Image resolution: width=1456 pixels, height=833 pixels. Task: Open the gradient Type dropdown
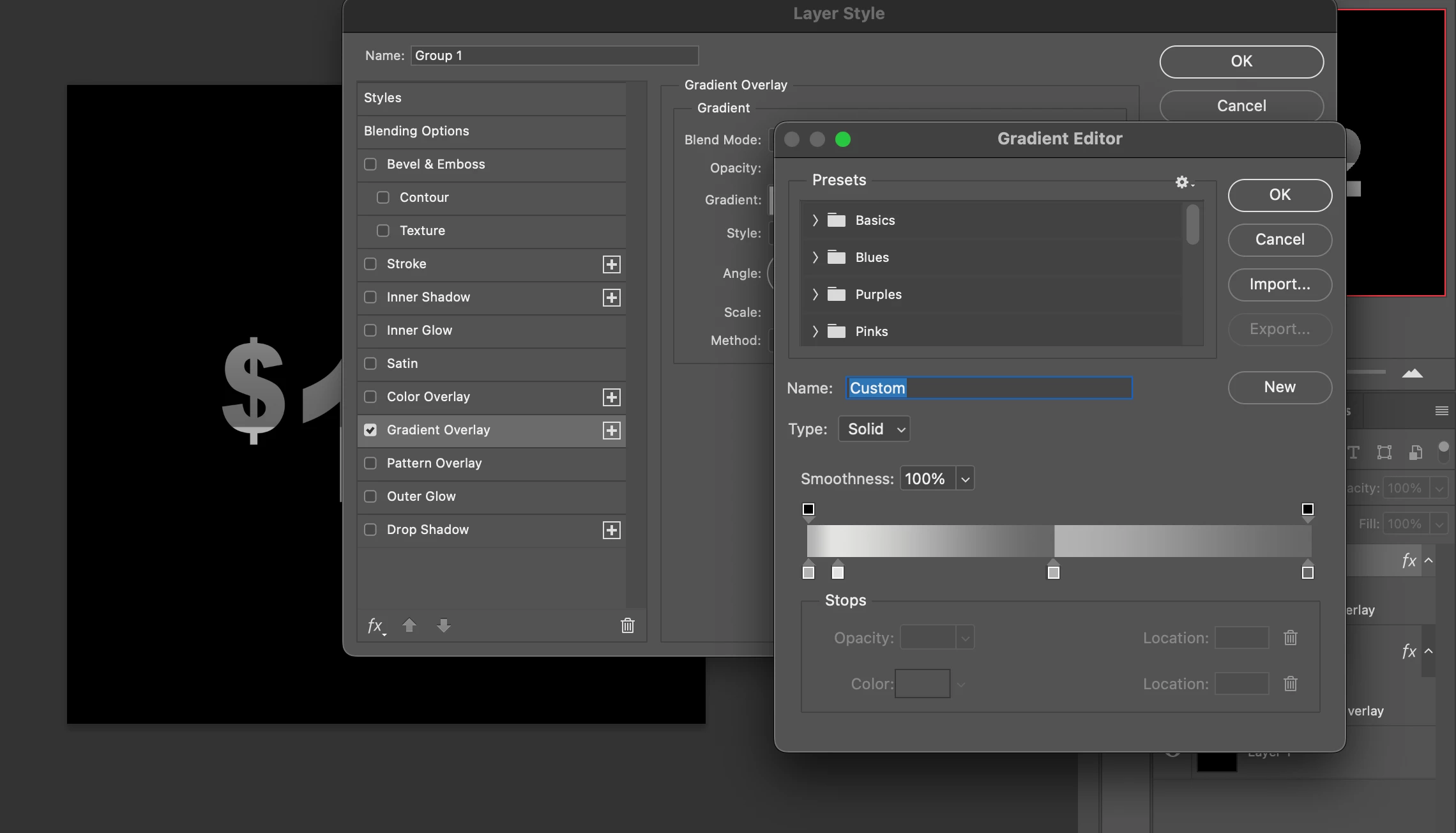[x=874, y=429]
